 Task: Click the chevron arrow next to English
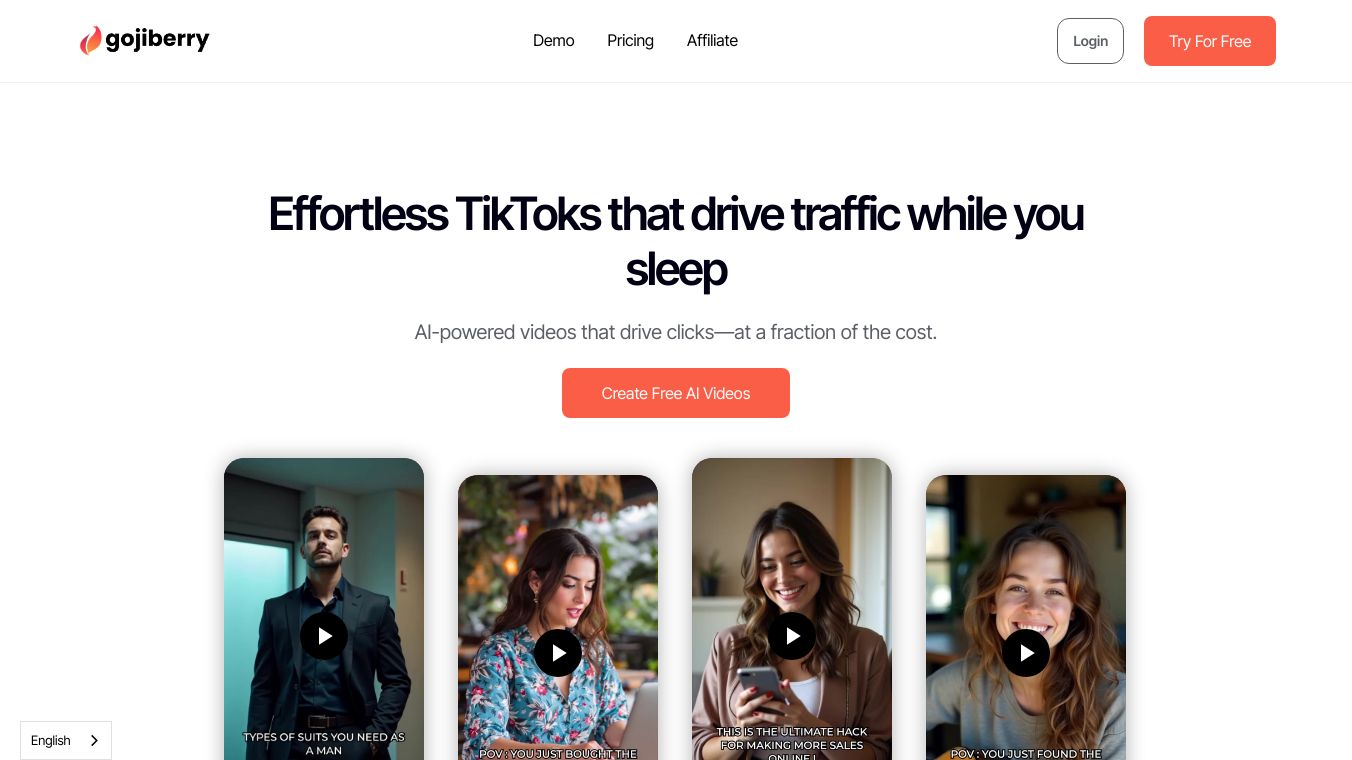pos(94,741)
